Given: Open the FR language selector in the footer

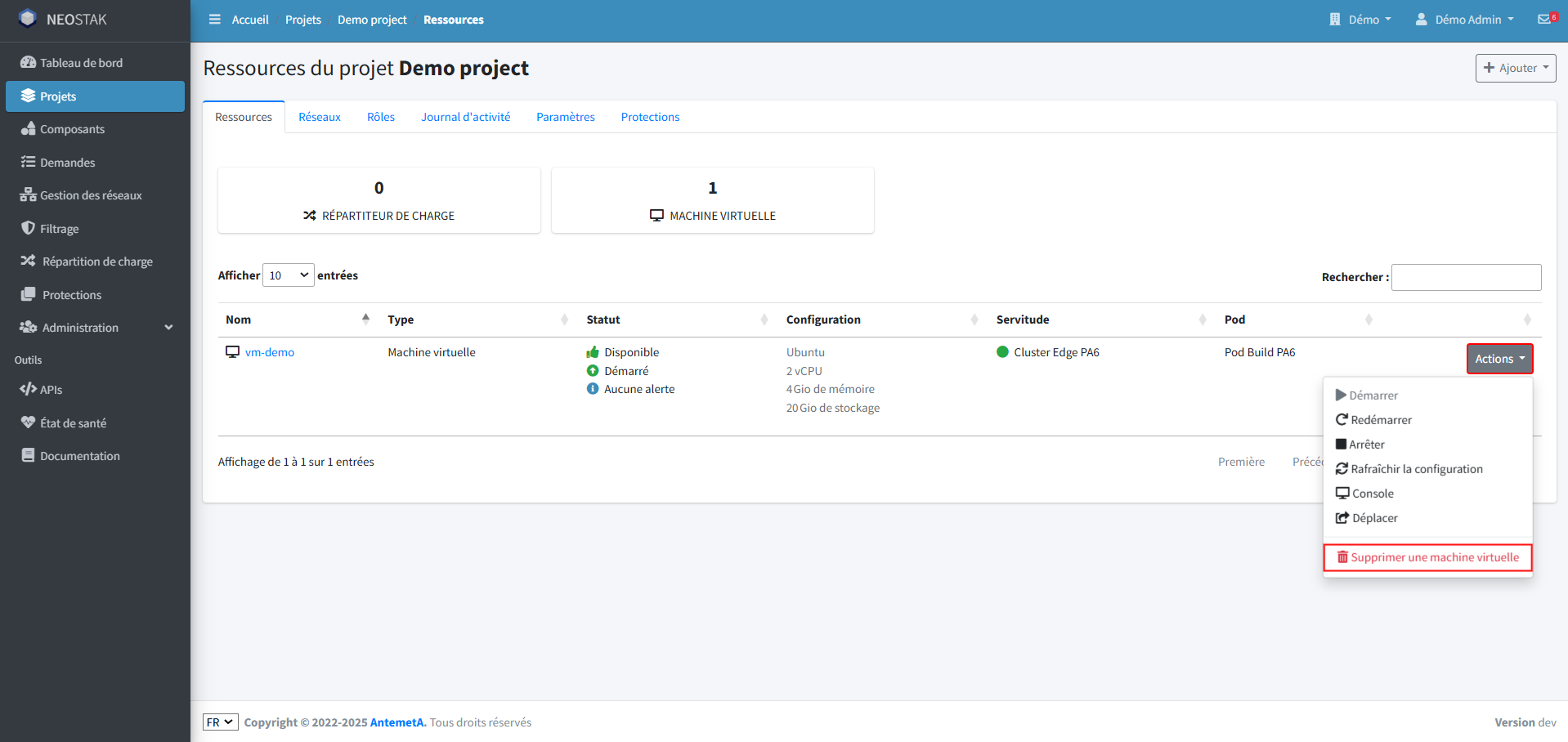Looking at the screenshot, I should 220,722.
